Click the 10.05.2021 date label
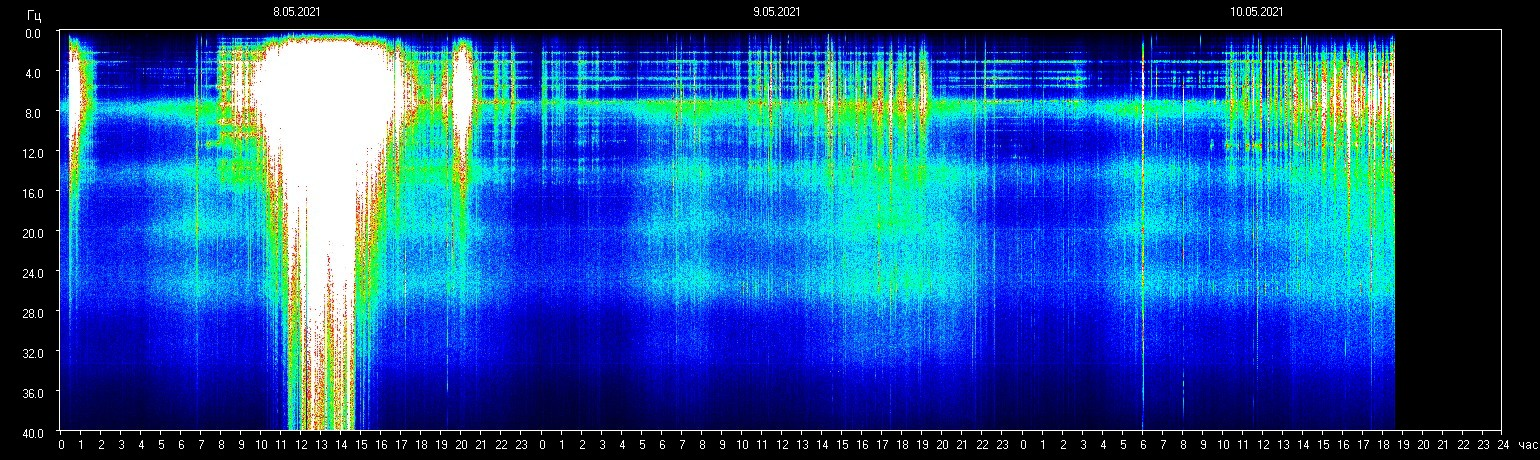Screen dimensions: 1540x460 coord(1257,12)
